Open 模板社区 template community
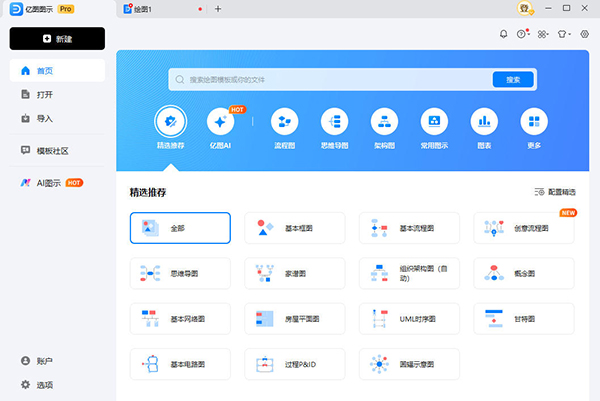Viewport: 600px width, 401px height. 57,151
